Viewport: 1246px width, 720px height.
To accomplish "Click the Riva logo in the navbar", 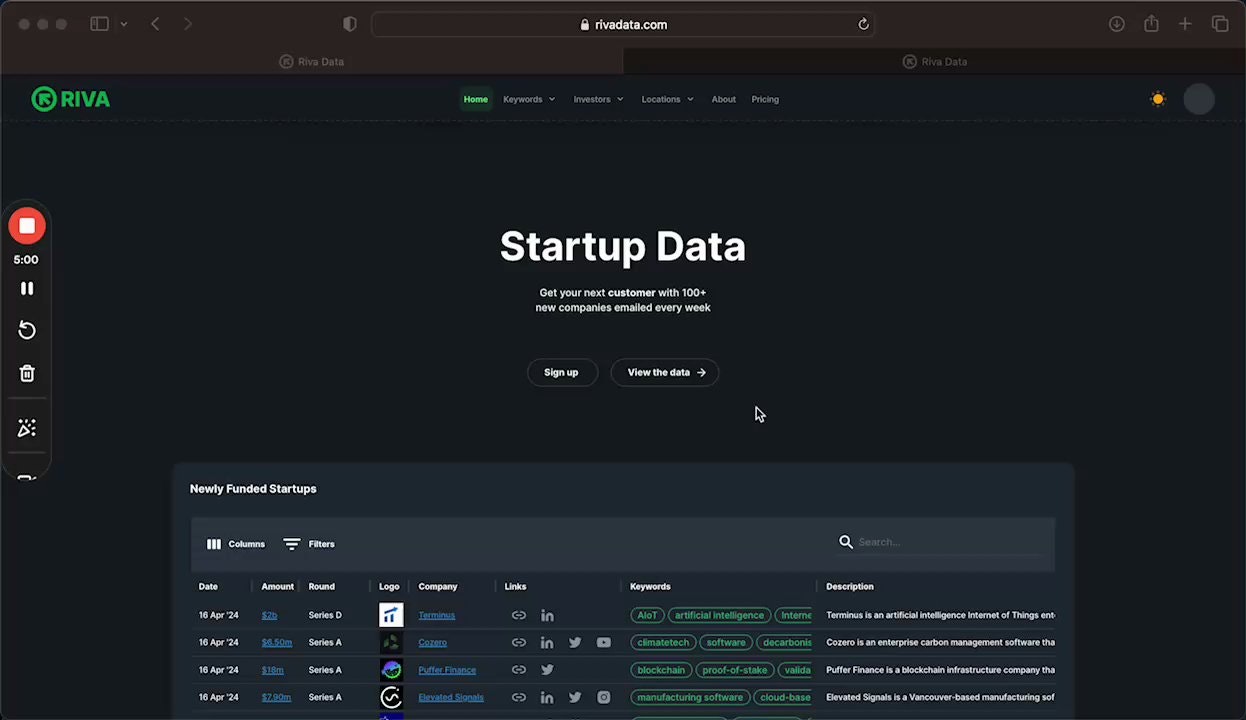I will coord(70,99).
